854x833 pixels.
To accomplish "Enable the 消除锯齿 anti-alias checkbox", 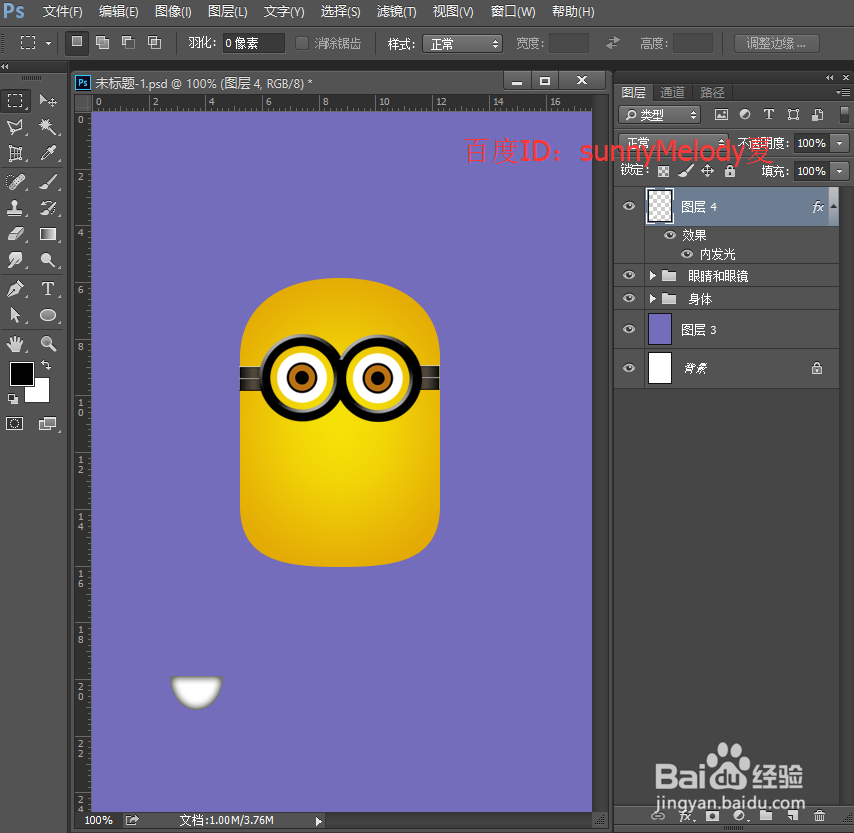I will click(x=302, y=43).
